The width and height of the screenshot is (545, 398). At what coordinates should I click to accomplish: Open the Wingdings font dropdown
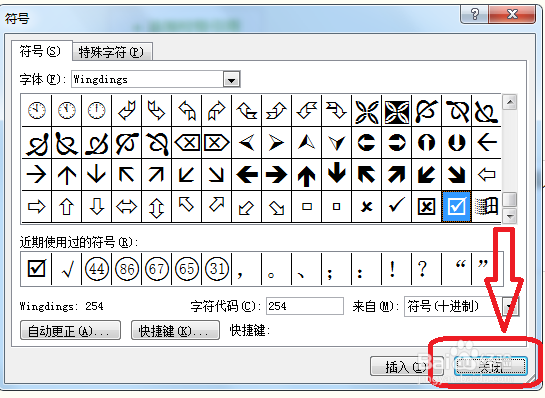click(x=231, y=80)
